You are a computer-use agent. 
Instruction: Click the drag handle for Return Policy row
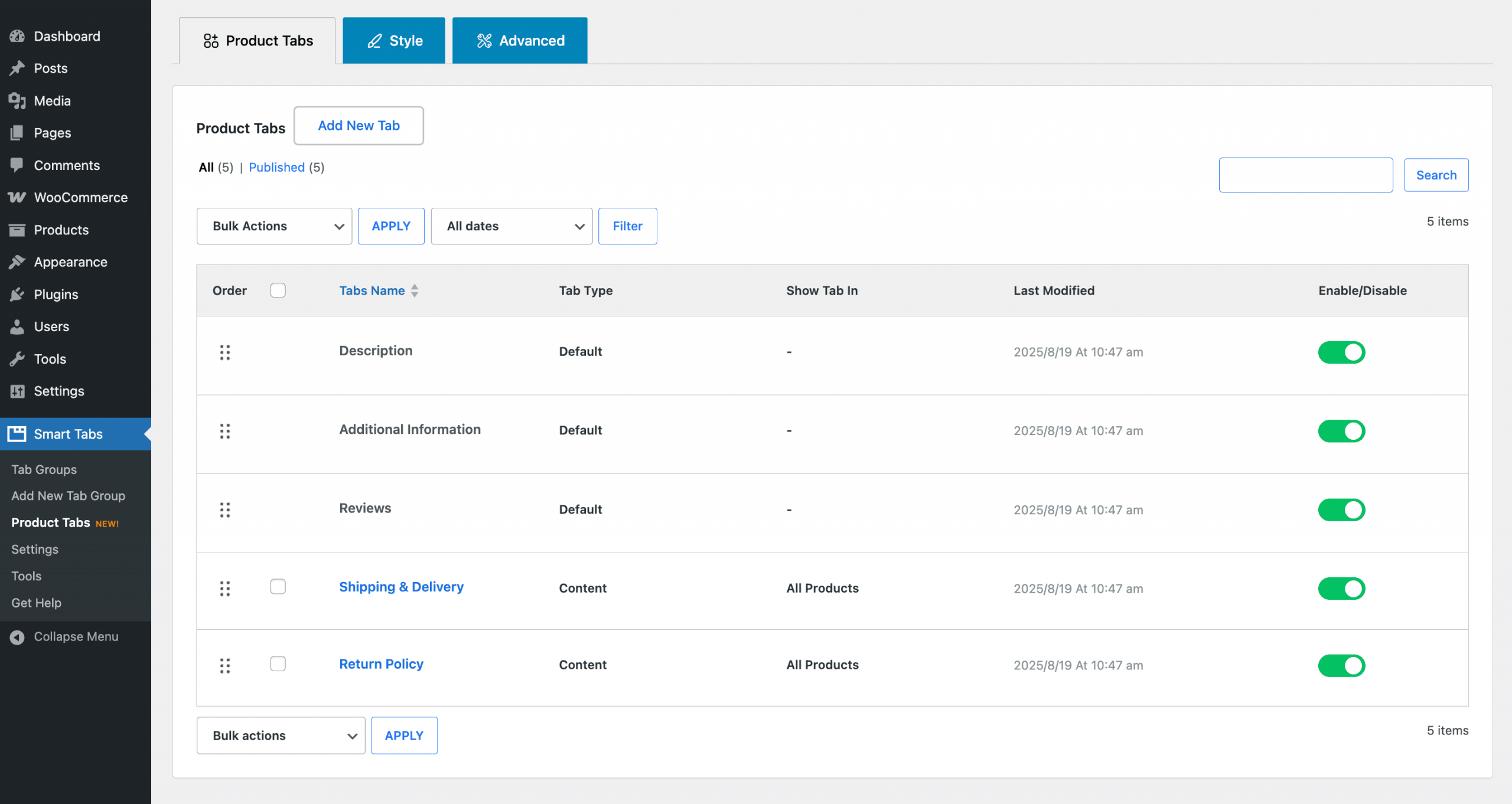225,666
